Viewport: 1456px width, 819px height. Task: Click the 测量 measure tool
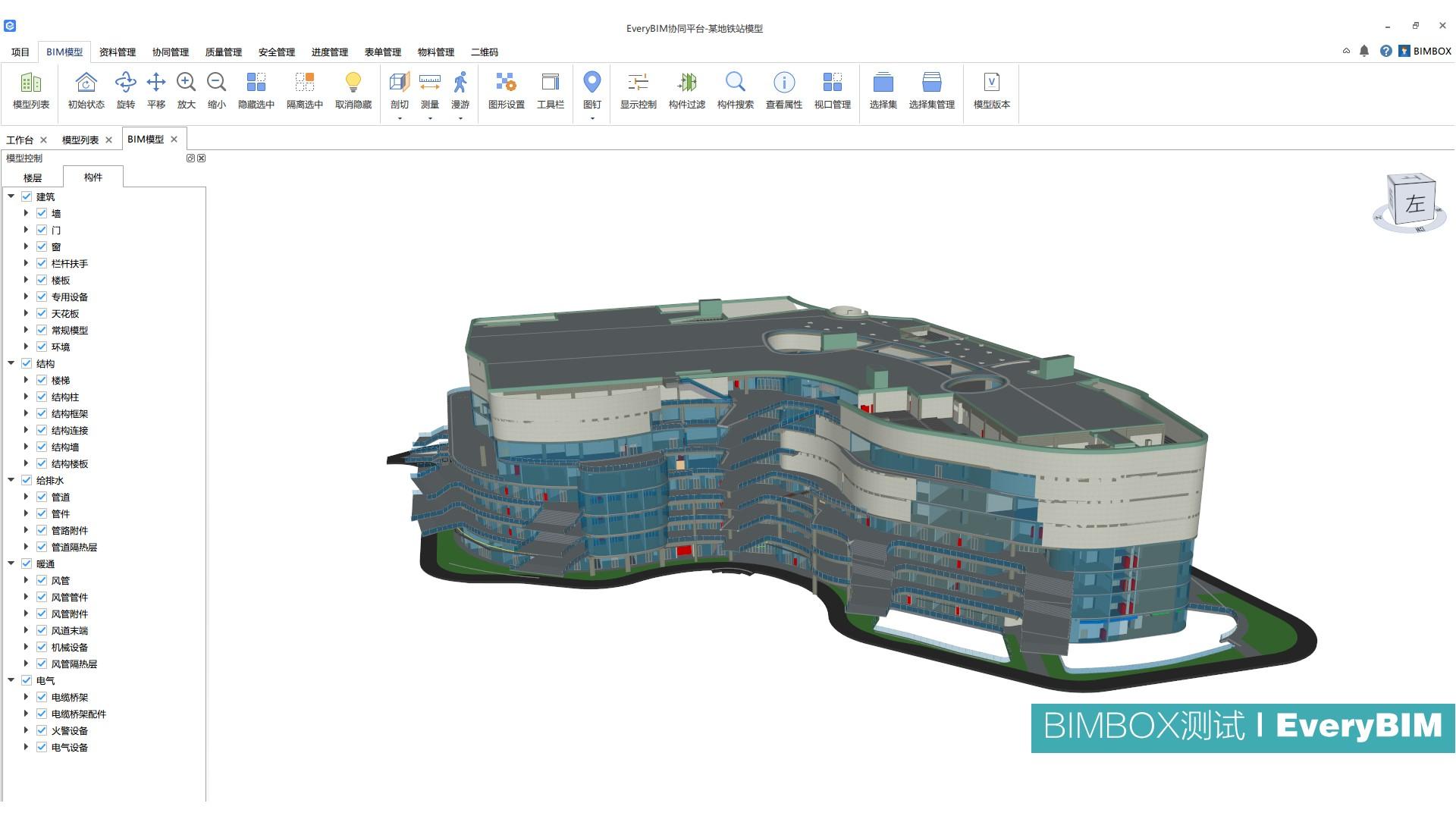429,91
